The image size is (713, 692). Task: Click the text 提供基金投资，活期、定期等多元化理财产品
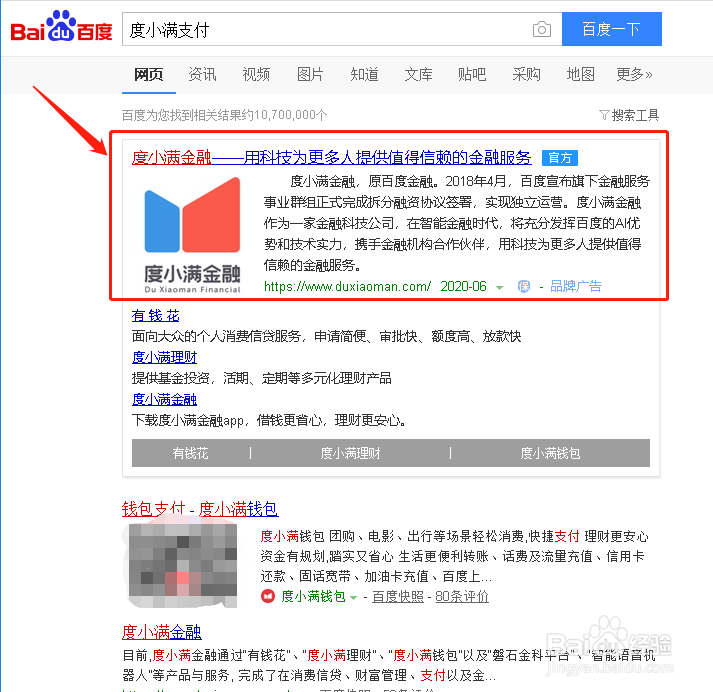click(x=261, y=378)
